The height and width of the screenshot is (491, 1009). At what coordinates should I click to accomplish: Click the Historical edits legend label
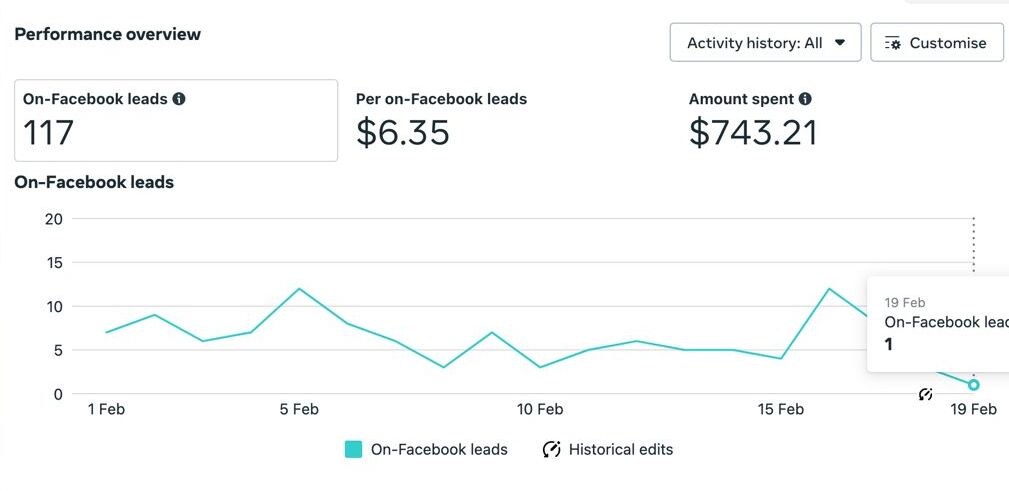(620, 449)
